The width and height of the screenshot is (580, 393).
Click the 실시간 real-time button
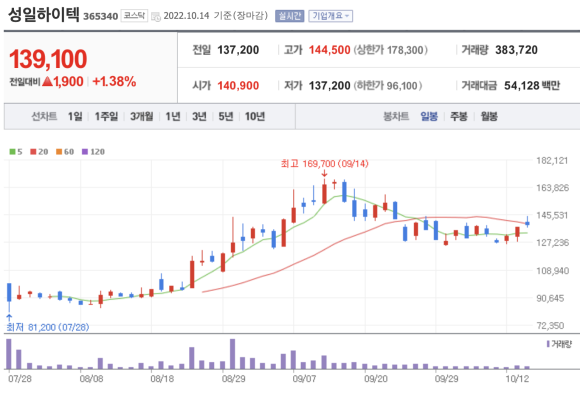[x=289, y=16]
